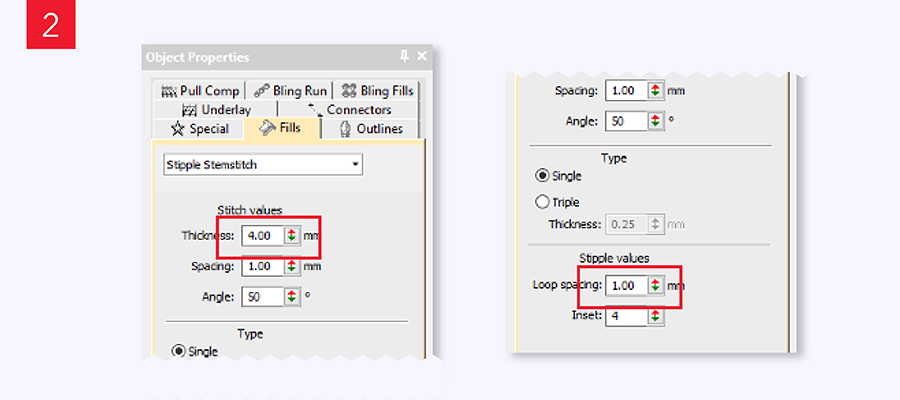Select the Single radio button above Triple
900x400 pixels.
[543, 175]
